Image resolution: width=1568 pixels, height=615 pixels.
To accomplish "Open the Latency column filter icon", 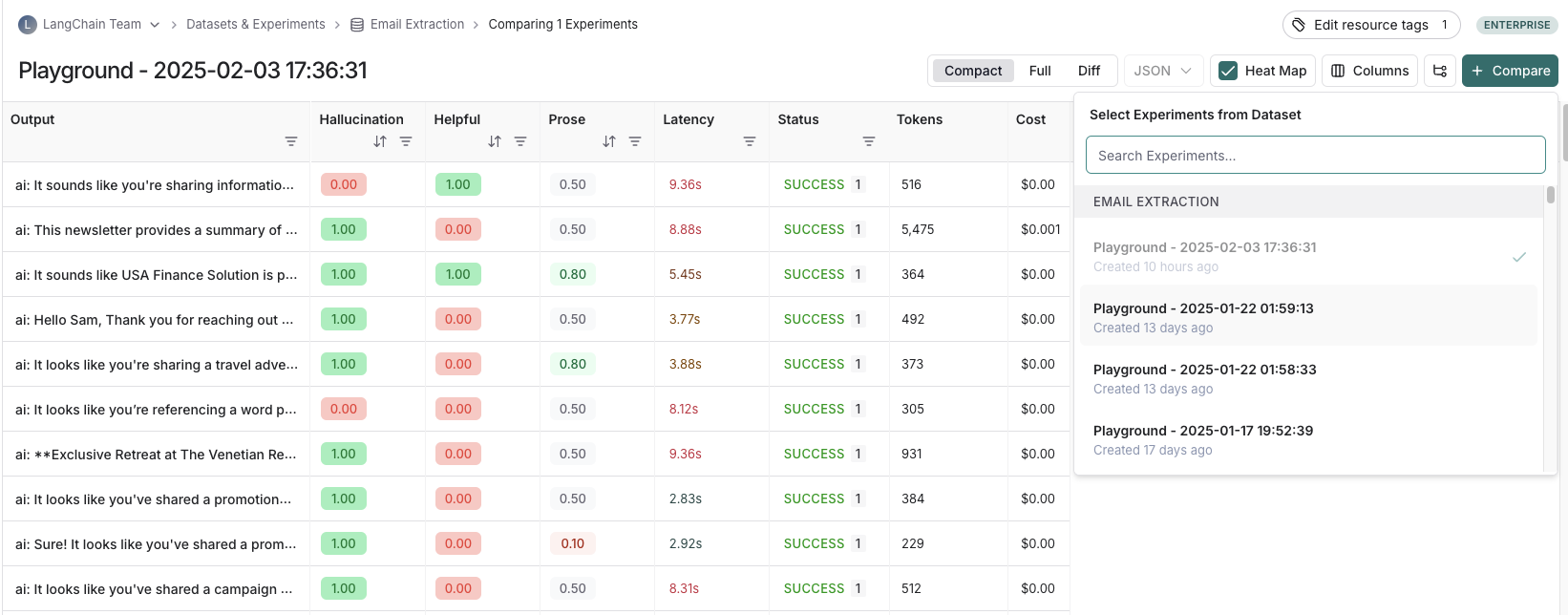I will pos(750,141).
